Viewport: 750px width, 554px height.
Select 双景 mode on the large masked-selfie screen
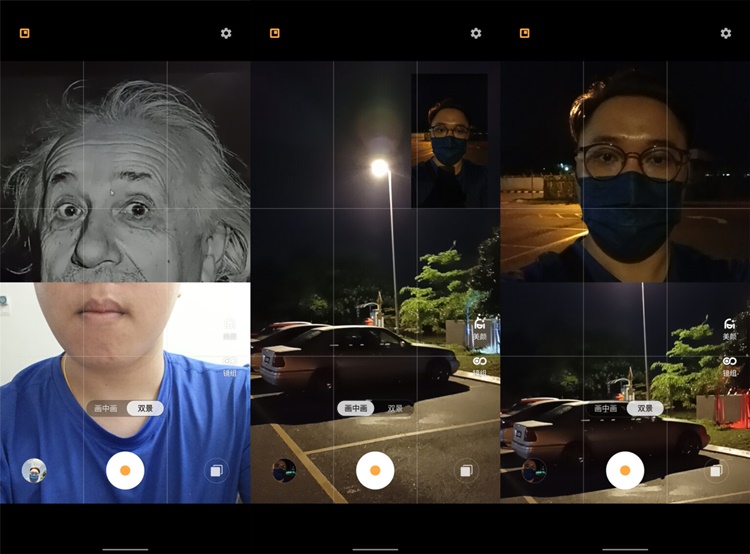[x=645, y=408]
